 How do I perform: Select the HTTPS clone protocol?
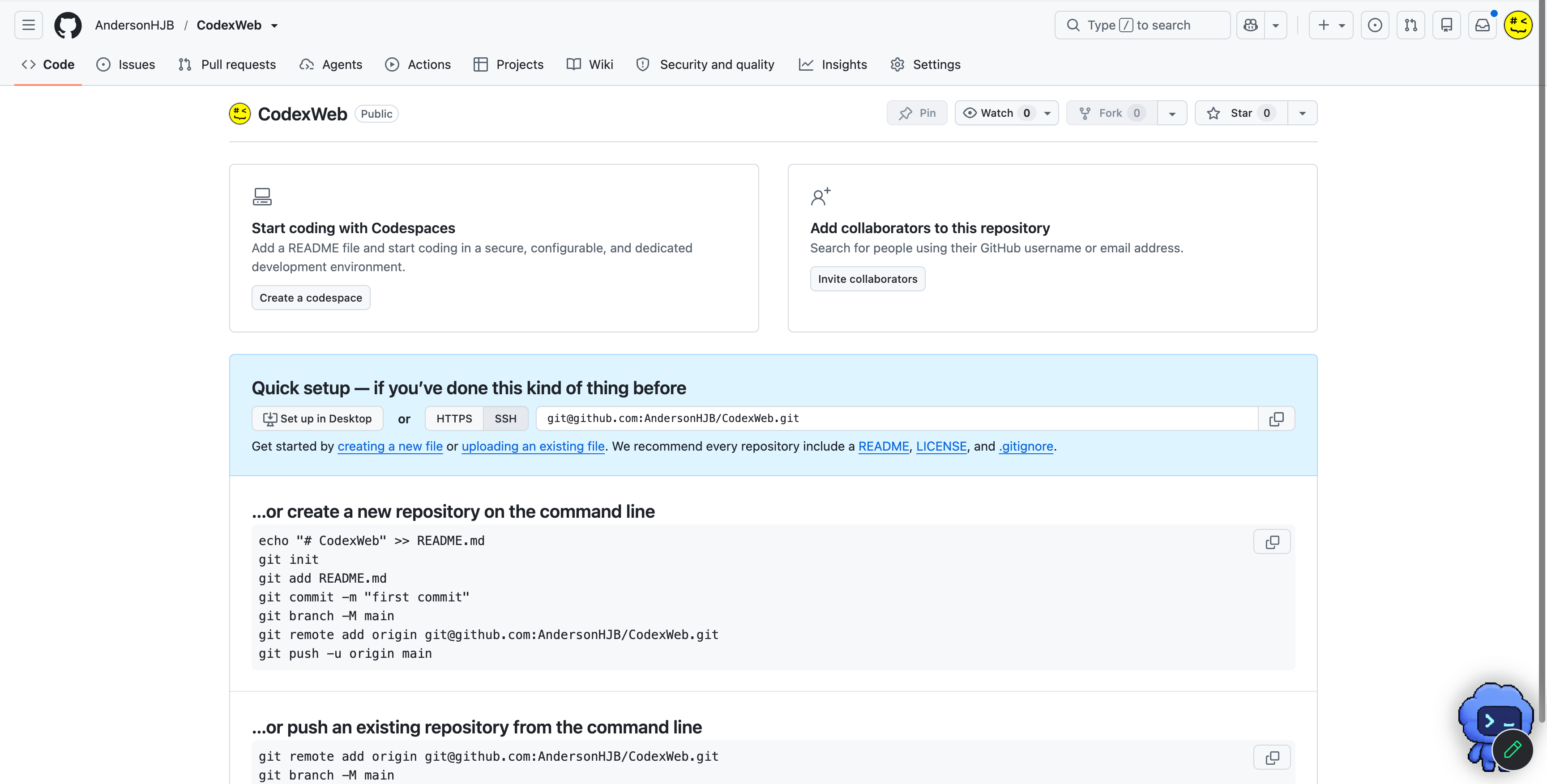coord(454,418)
